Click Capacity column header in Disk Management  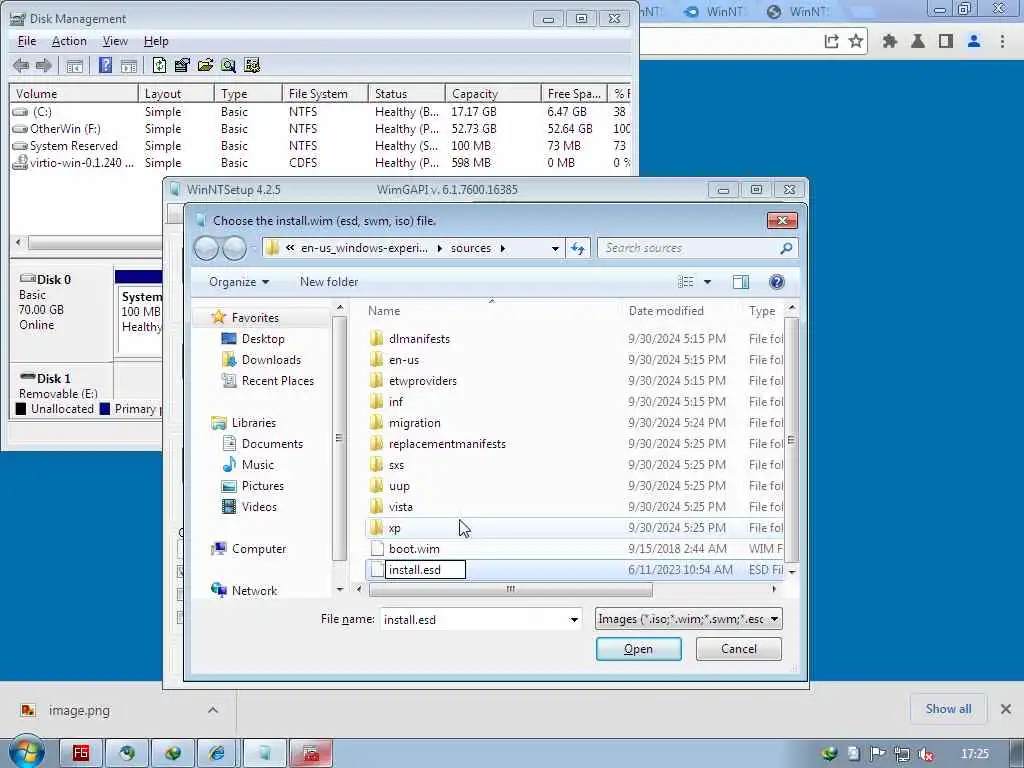493,94
